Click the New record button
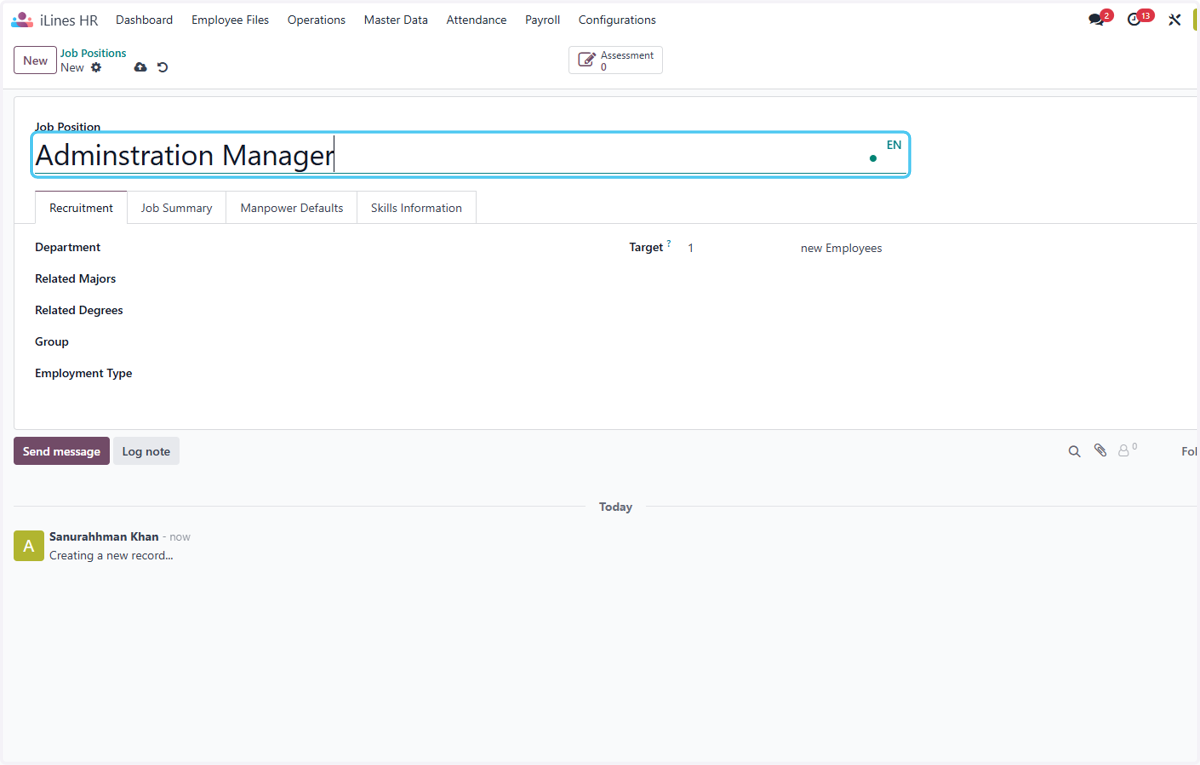Viewport: 1200px width, 765px height. [35, 60]
